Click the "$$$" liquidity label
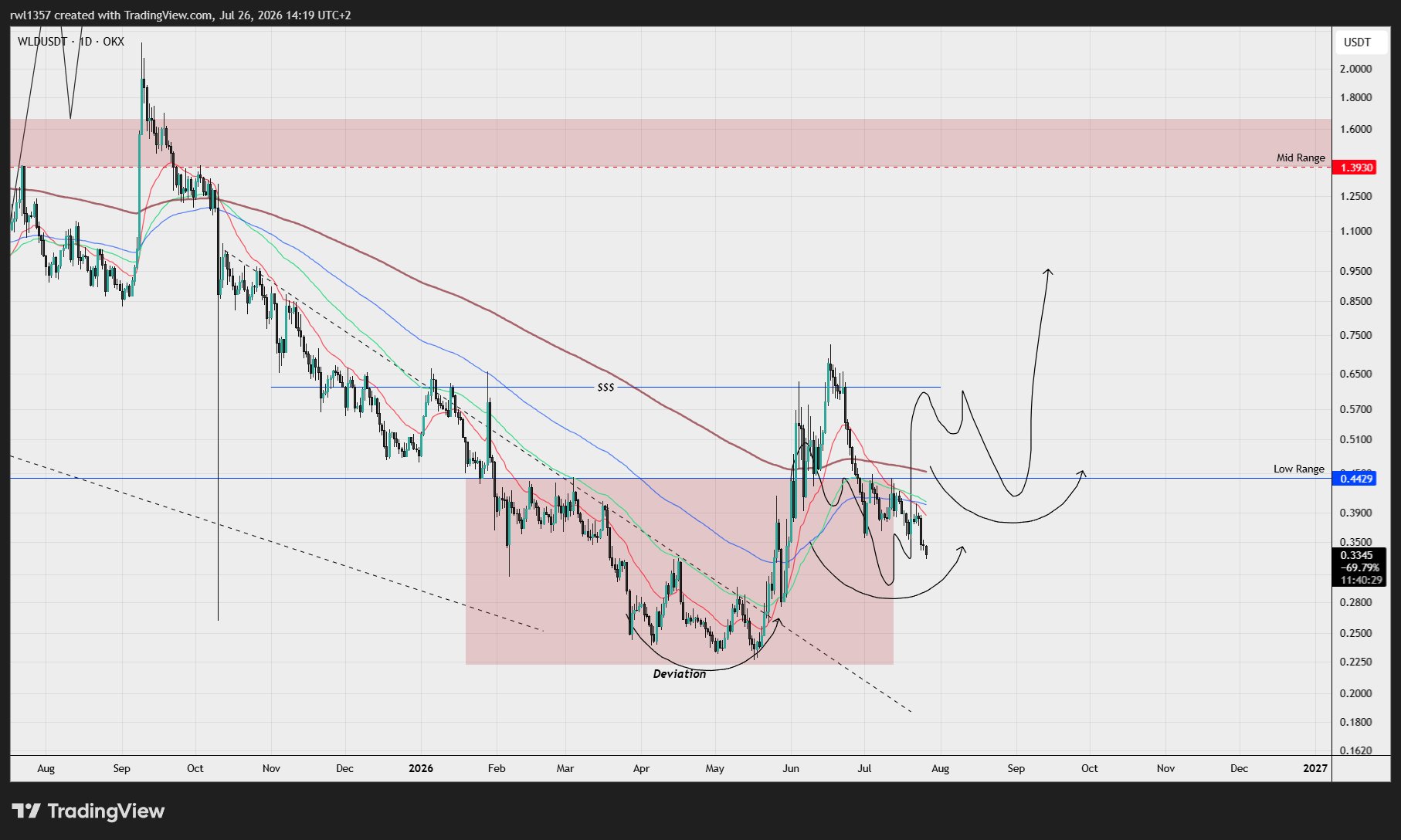 606,387
